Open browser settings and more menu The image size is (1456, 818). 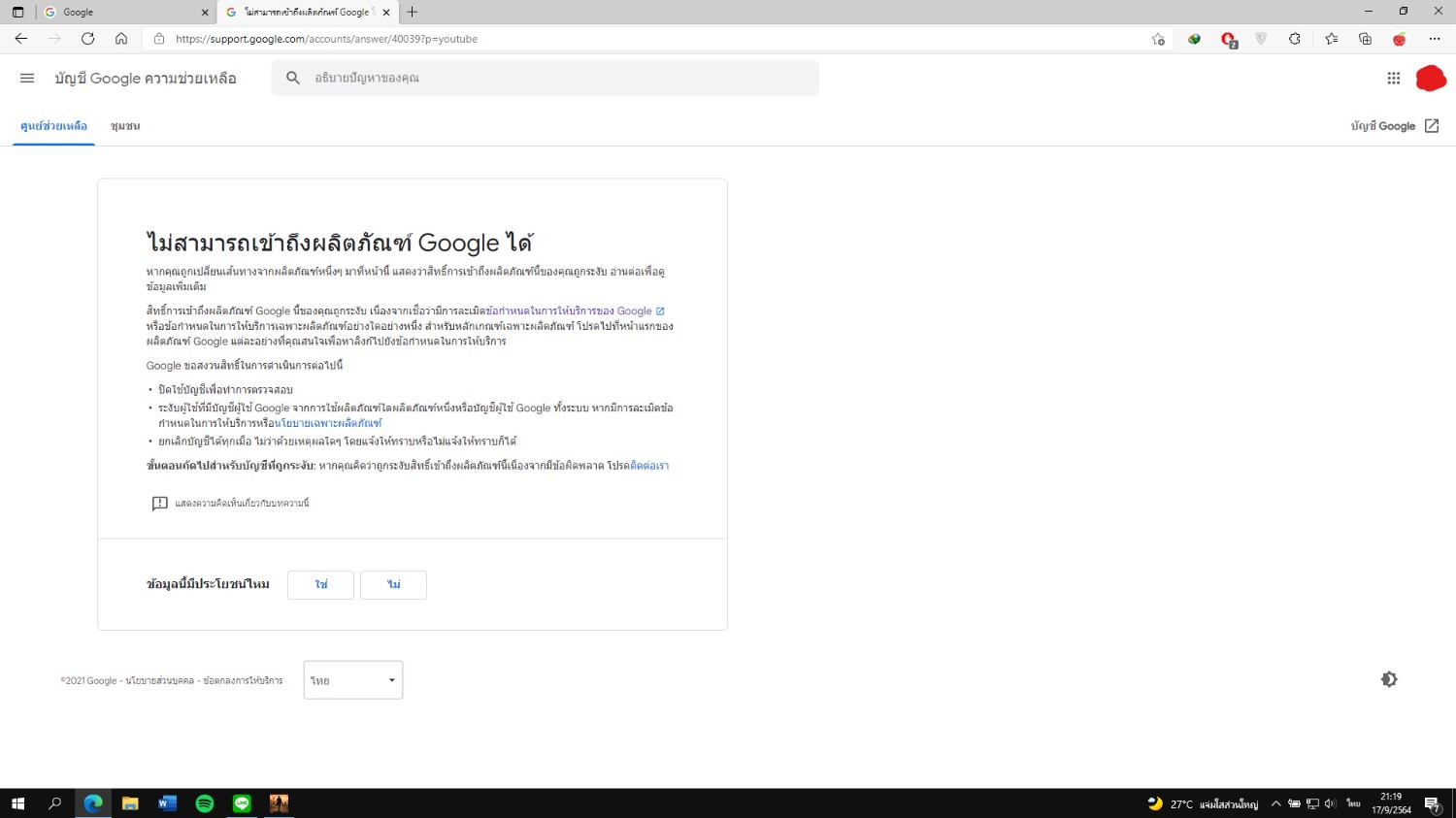click(1435, 39)
